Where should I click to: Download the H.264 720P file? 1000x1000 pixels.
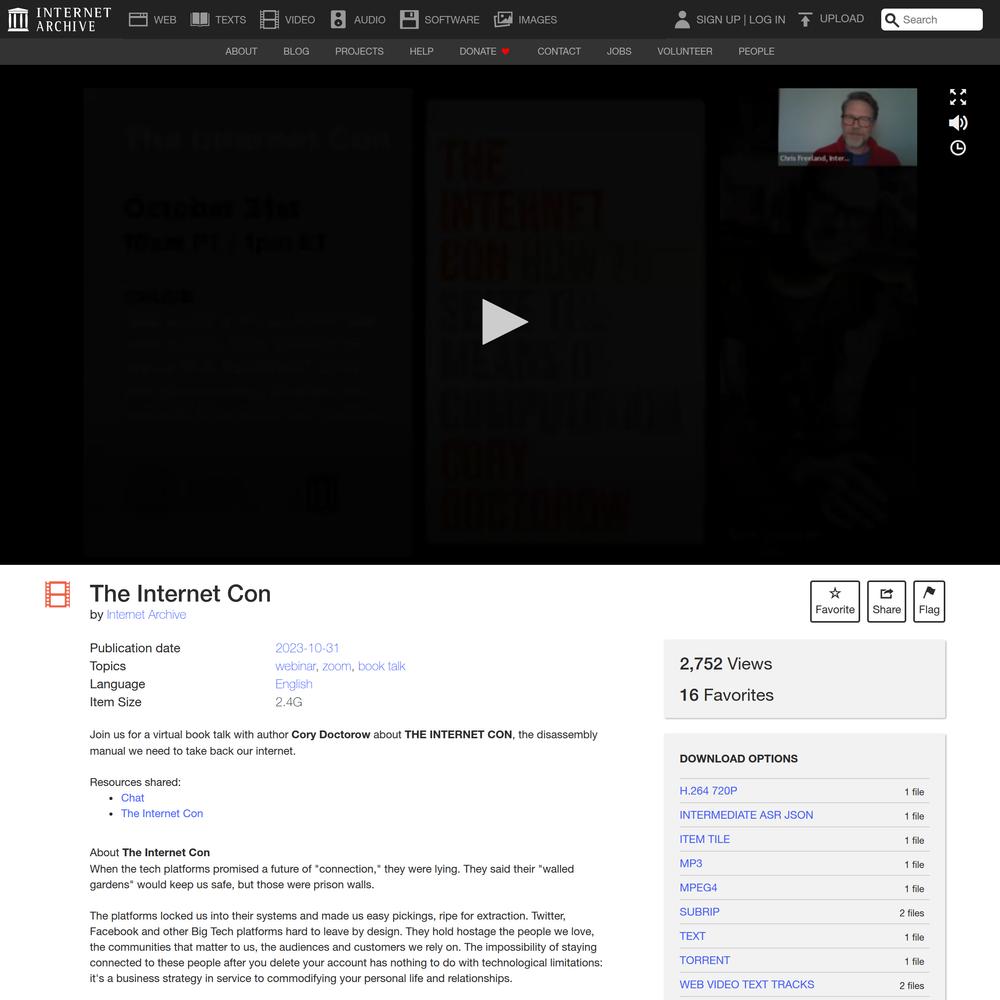point(708,791)
